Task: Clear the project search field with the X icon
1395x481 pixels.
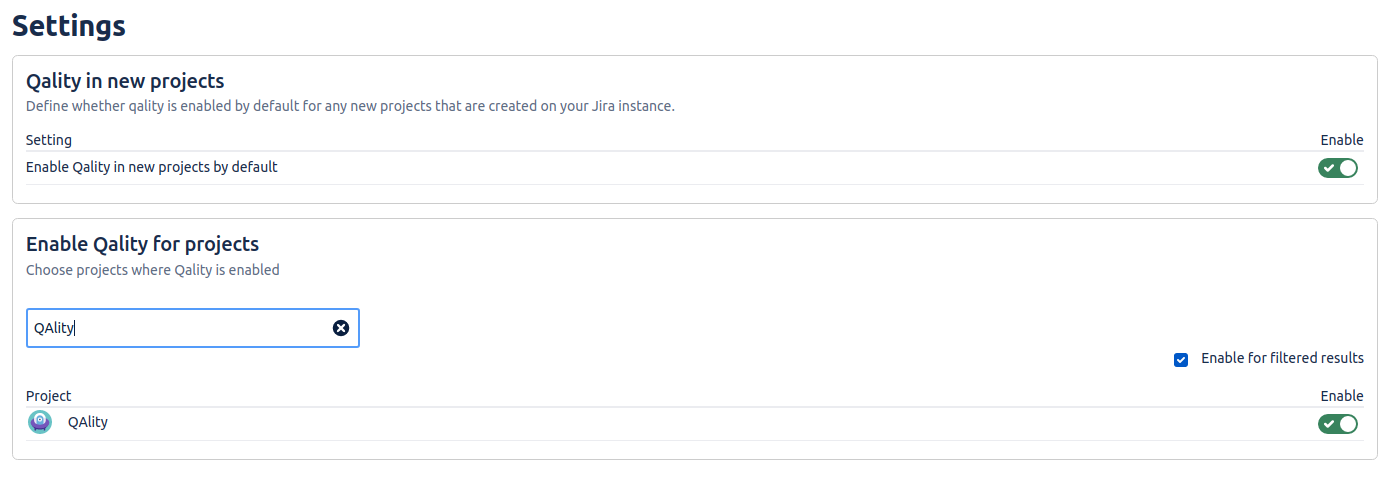Action: (x=341, y=328)
